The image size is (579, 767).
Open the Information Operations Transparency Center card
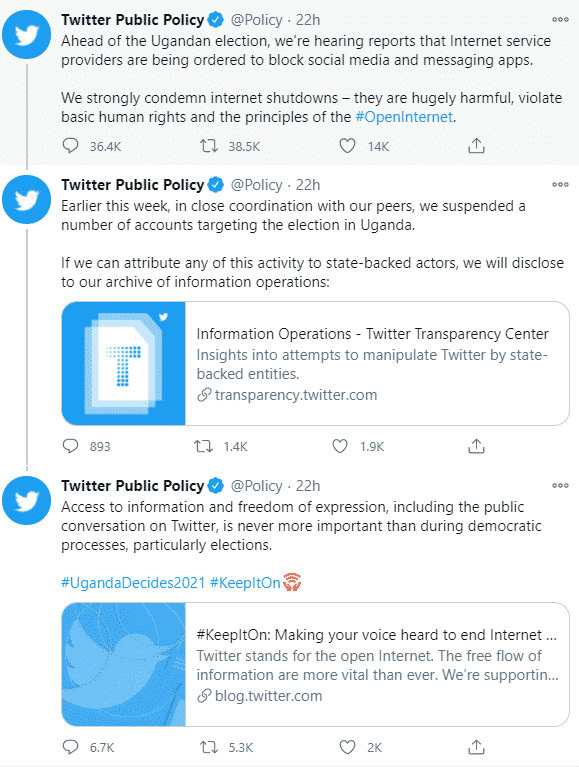click(315, 363)
